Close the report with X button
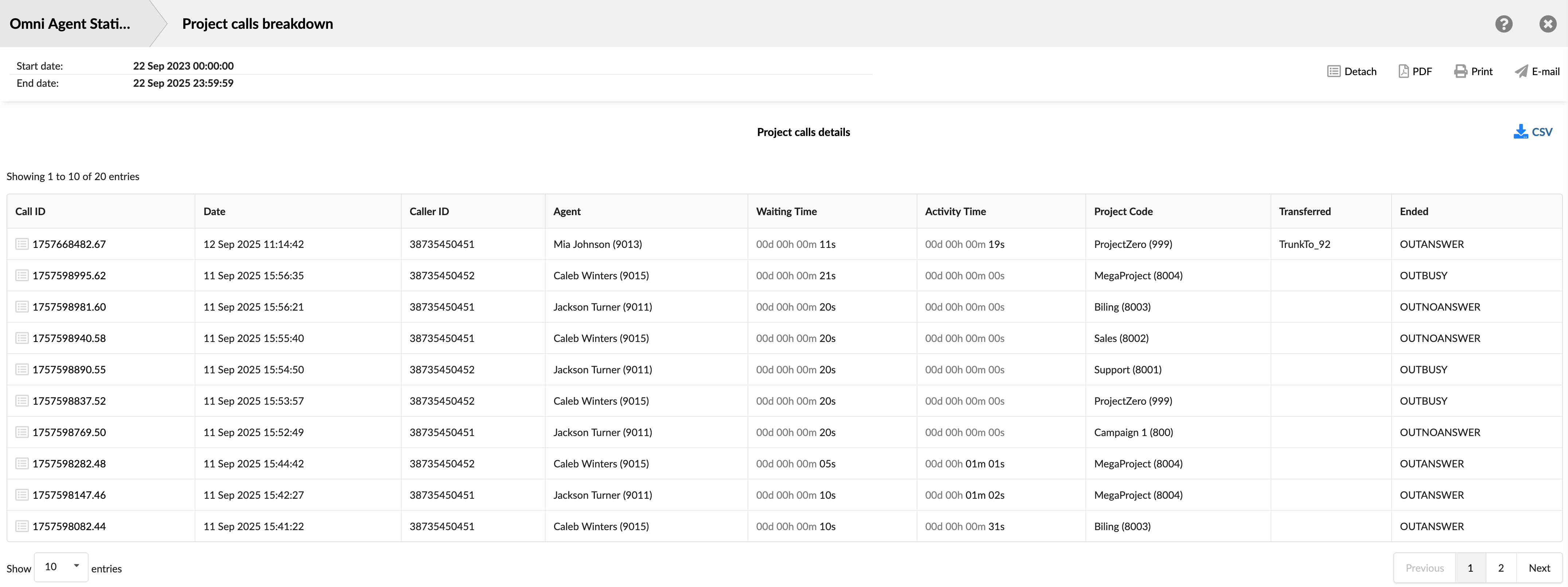The height and width of the screenshot is (587, 1568). pyautogui.click(x=1547, y=24)
